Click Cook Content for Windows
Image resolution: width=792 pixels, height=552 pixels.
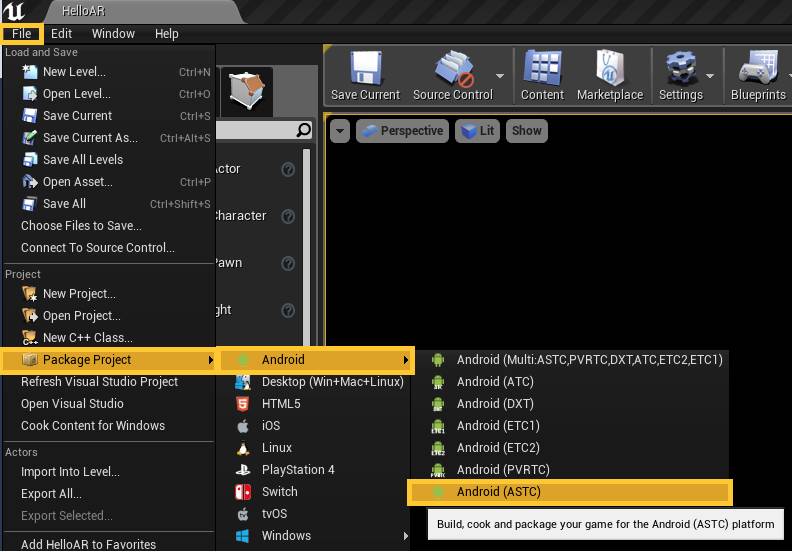(108, 426)
